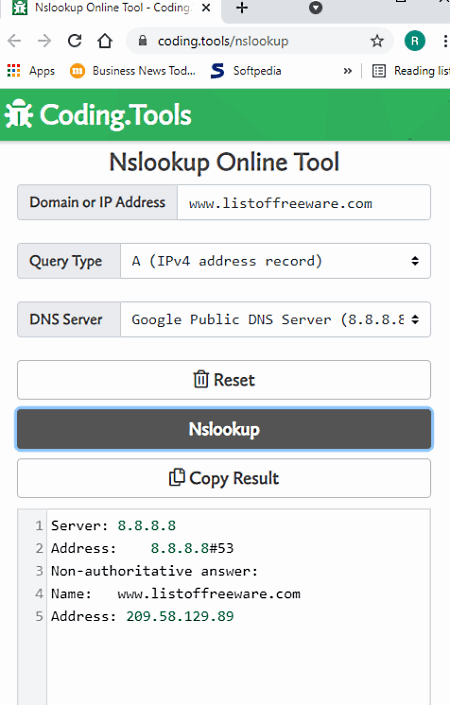Click the Non-authoritative answer line

155,571
